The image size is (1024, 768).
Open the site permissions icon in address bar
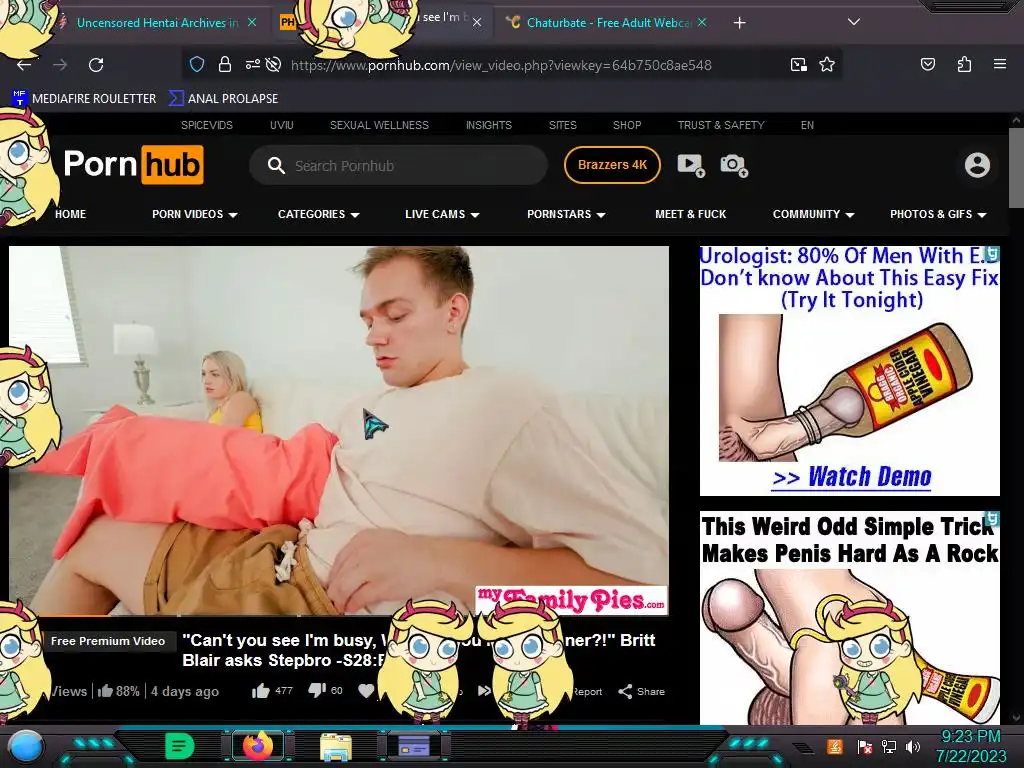(x=252, y=64)
